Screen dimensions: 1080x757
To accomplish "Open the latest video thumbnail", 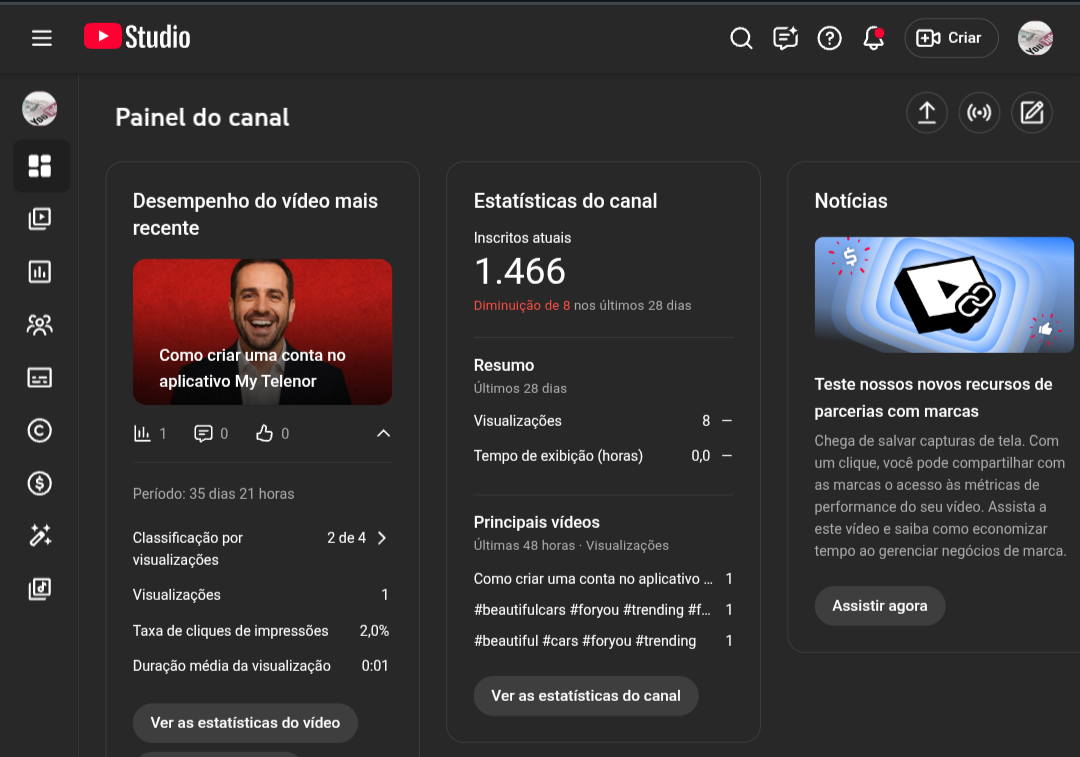I will [x=262, y=331].
